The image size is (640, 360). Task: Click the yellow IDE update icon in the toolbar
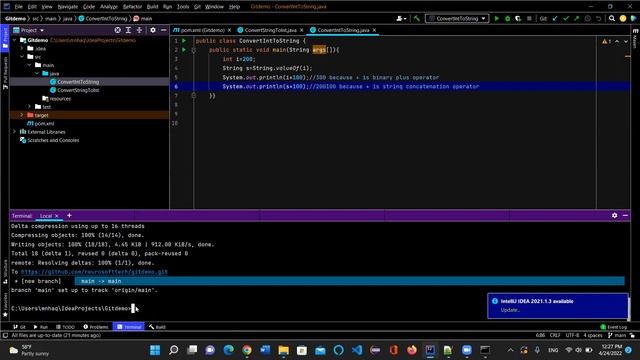pyautogui.click(x=623, y=18)
